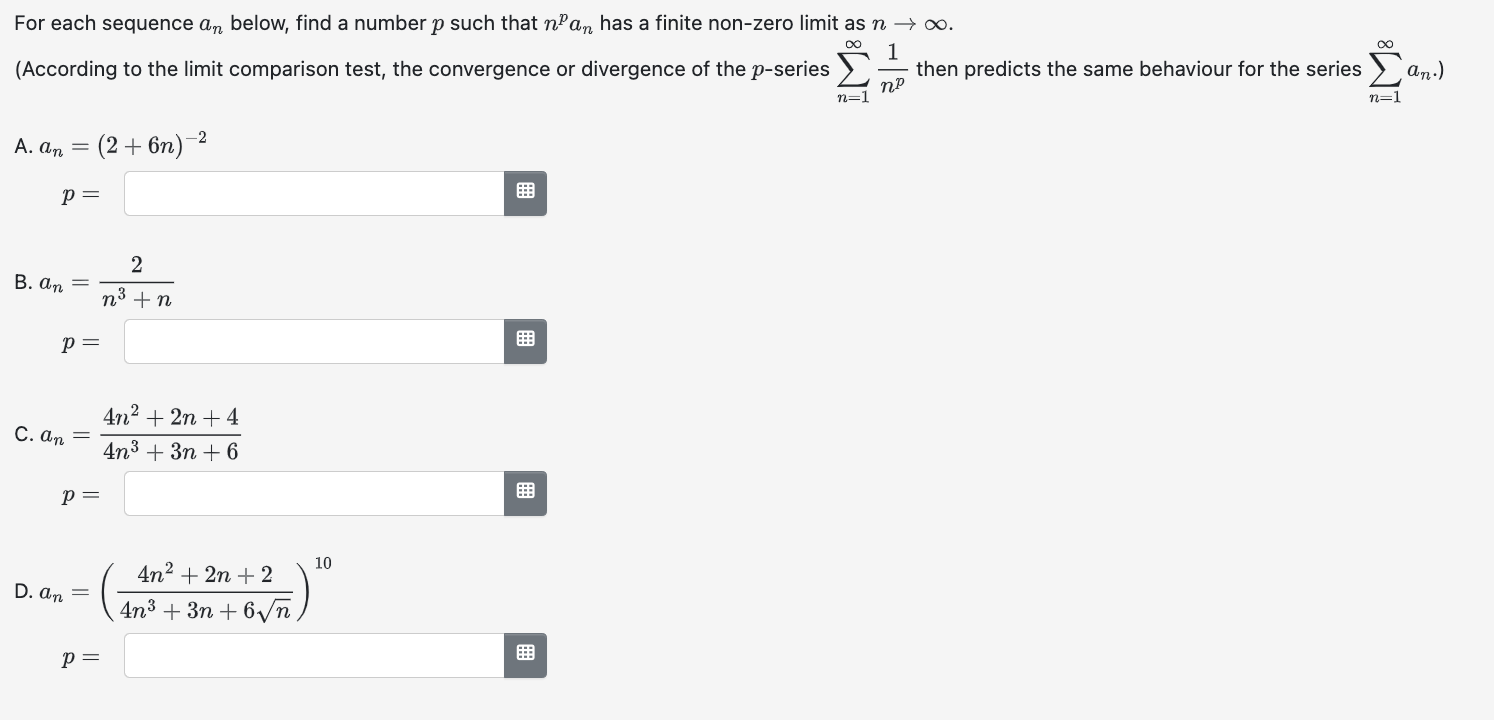Launch the math keyboard beside sequence D's answer
1494x720 pixels.
click(524, 655)
